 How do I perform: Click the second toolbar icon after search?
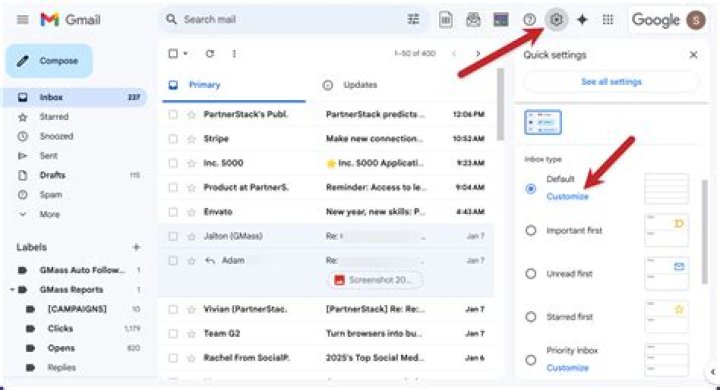[473, 20]
